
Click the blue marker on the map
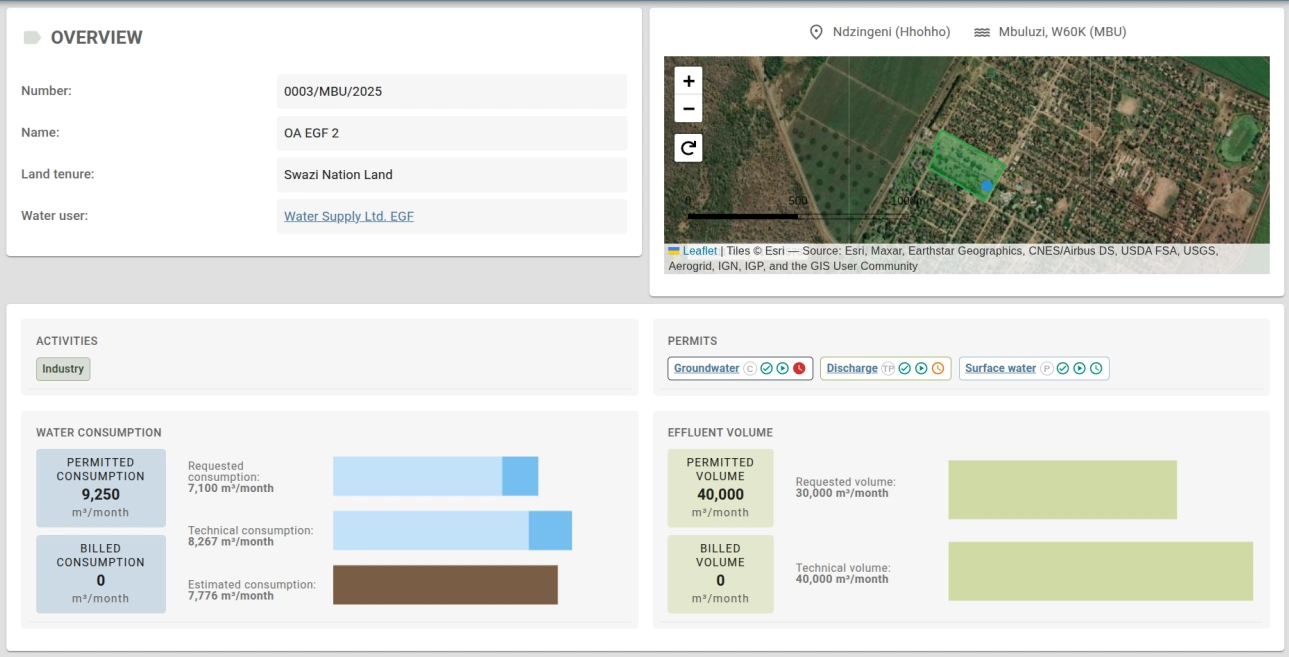[x=987, y=185]
